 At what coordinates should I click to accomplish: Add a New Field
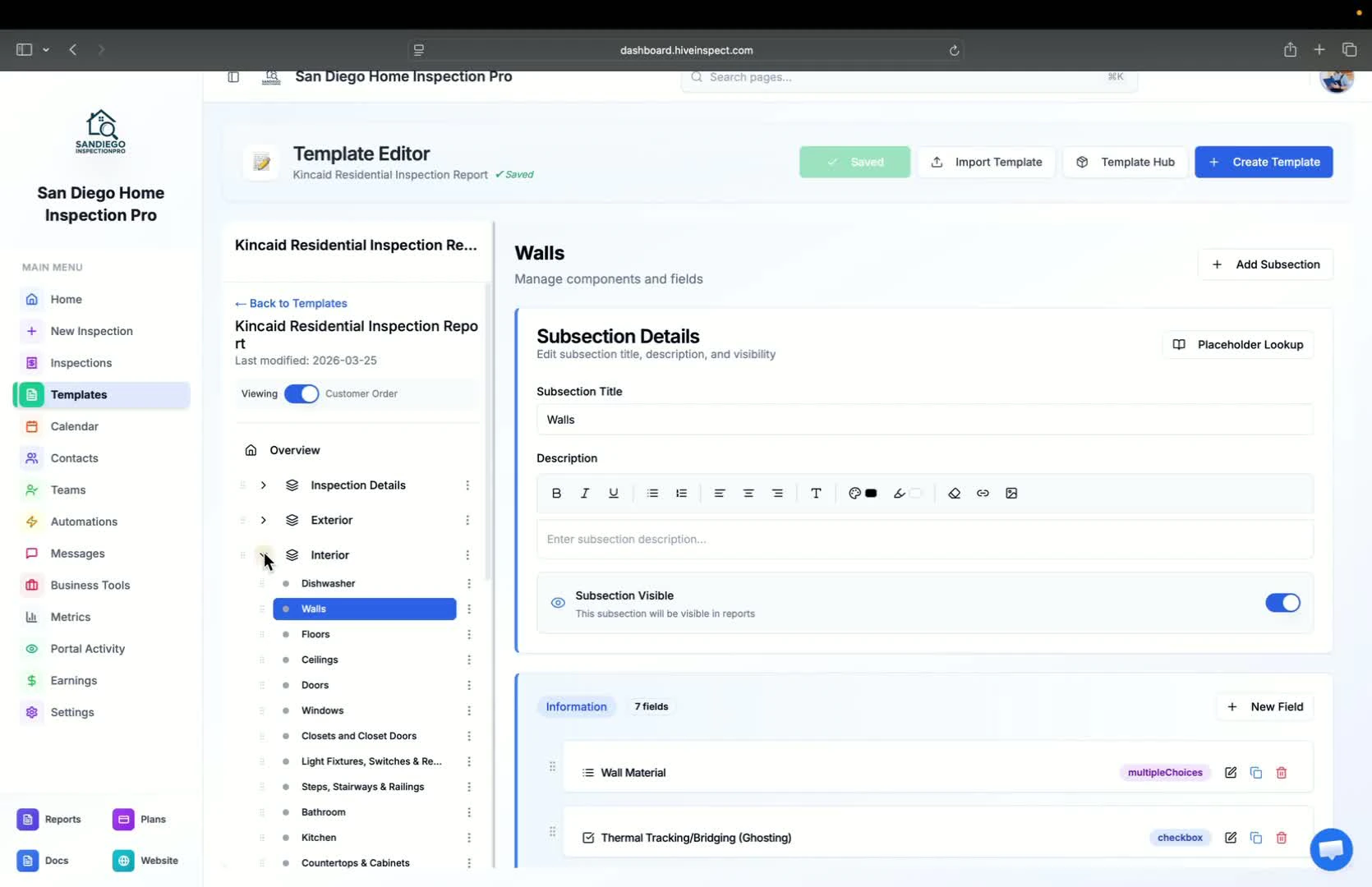click(1264, 707)
